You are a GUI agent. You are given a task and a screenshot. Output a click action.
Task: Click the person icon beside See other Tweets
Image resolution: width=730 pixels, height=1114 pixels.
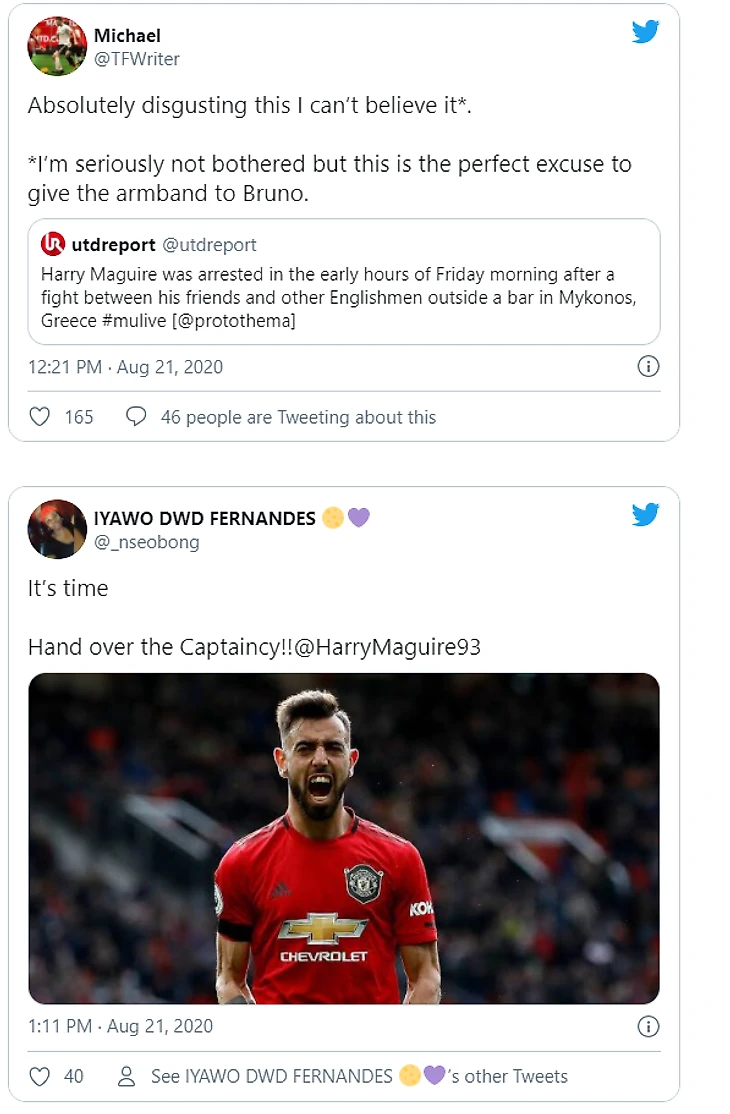pyautogui.click(x=127, y=1076)
